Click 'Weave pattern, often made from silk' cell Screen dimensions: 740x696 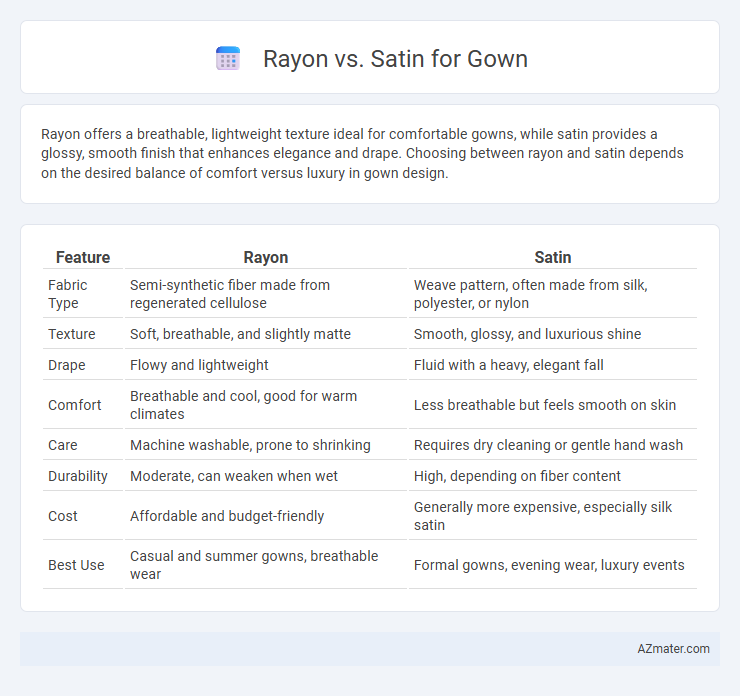(553, 294)
